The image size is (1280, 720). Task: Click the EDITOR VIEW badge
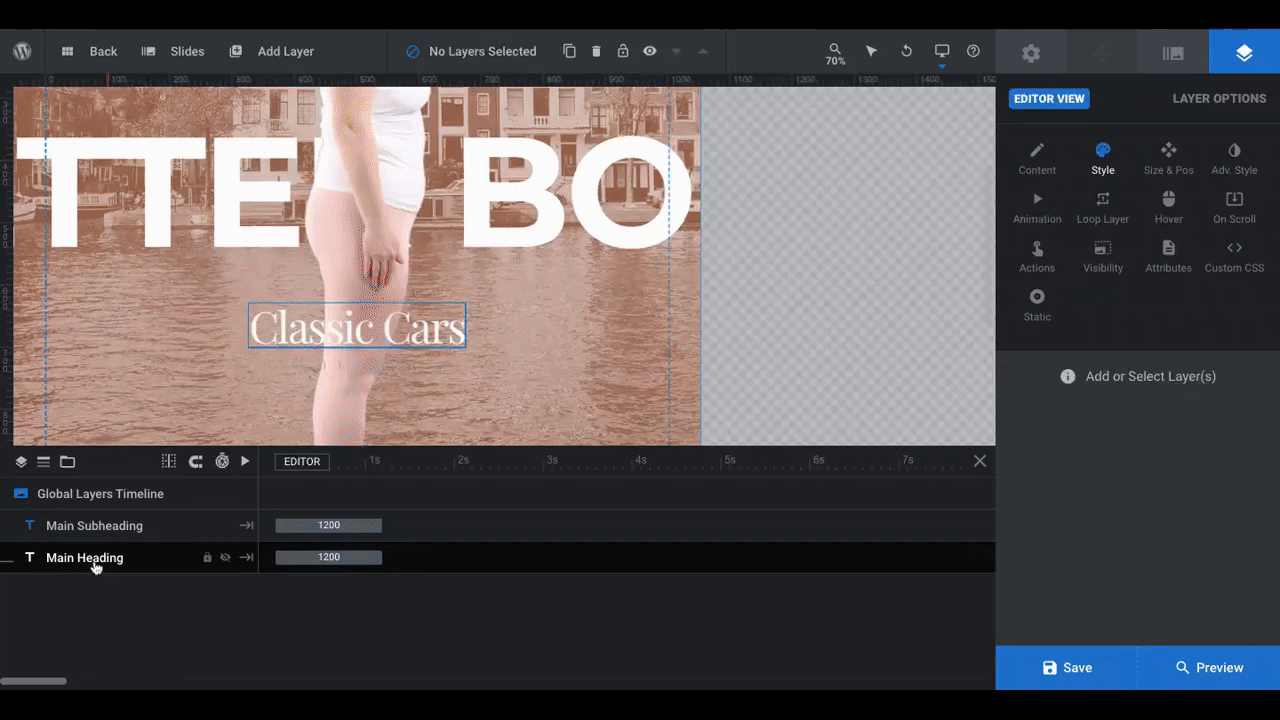(1049, 99)
